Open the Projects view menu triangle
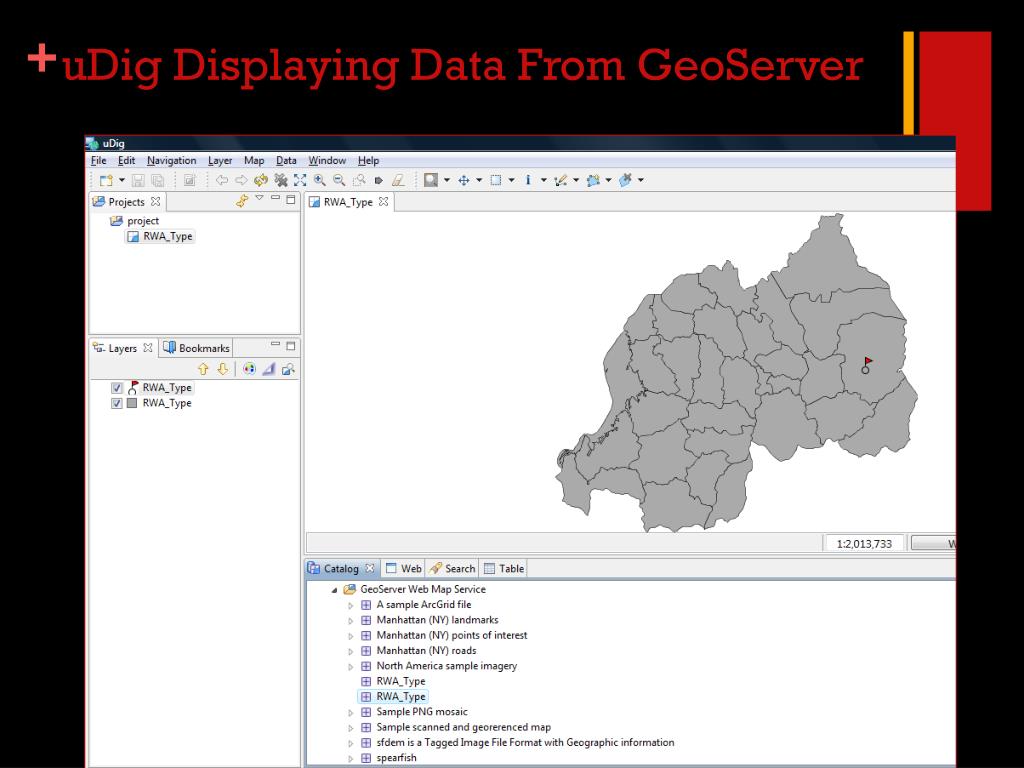 tap(259, 198)
